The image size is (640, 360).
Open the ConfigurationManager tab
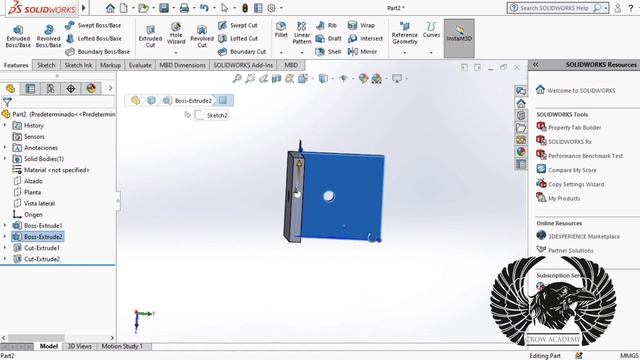tap(51, 88)
